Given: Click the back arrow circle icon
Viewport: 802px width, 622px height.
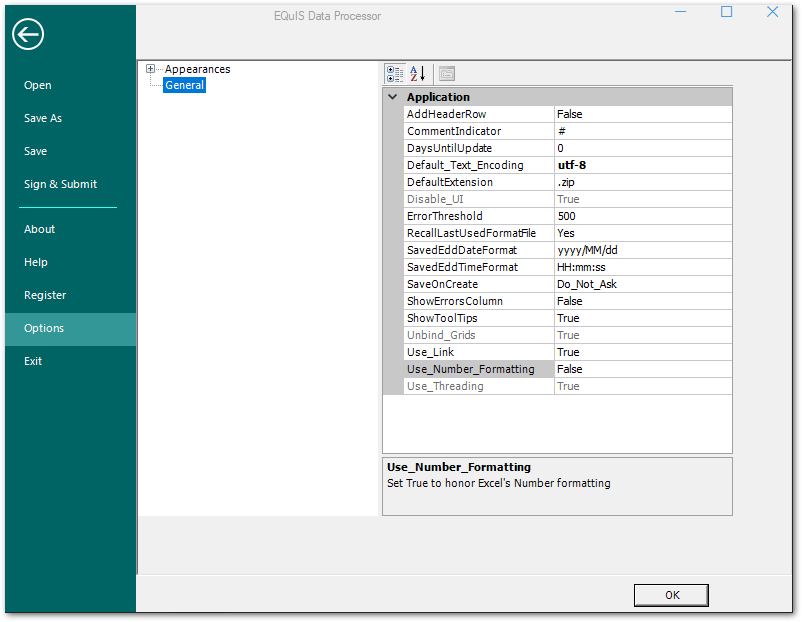Looking at the screenshot, I should tap(28, 34).
